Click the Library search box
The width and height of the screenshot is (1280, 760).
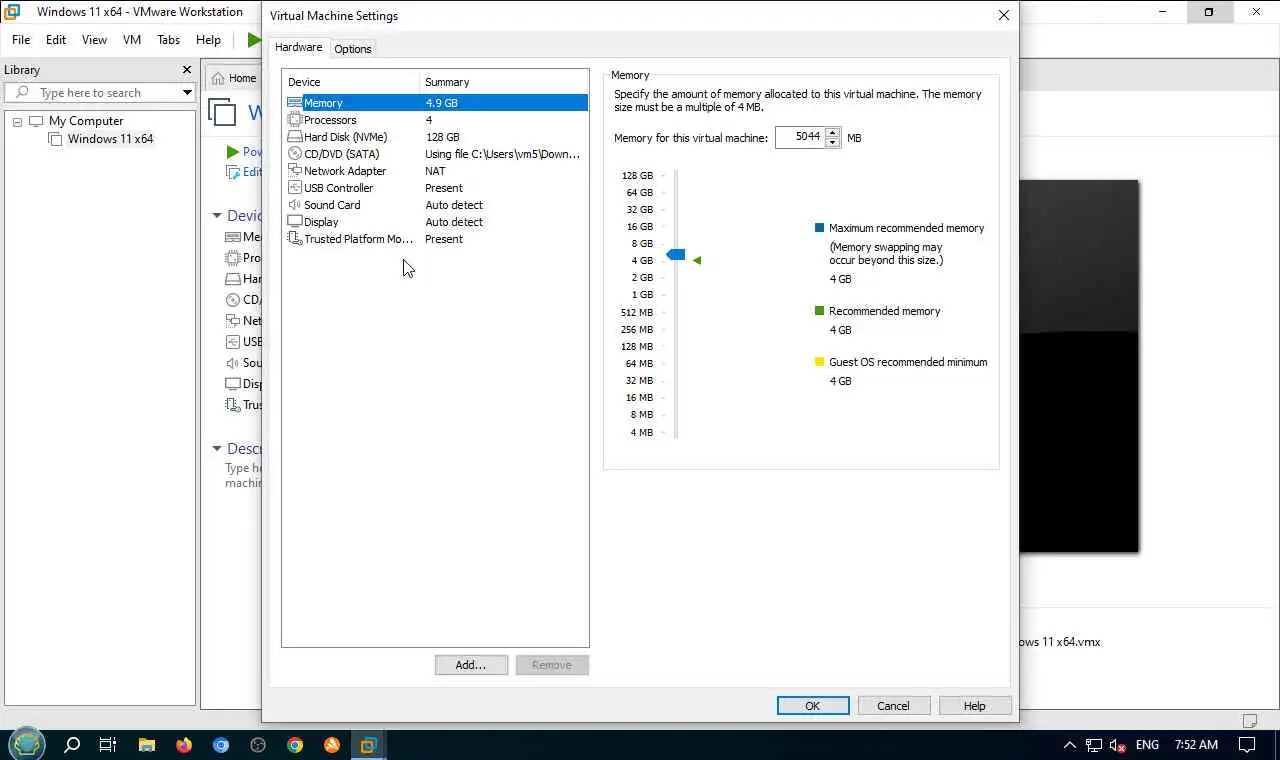tap(100, 93)
